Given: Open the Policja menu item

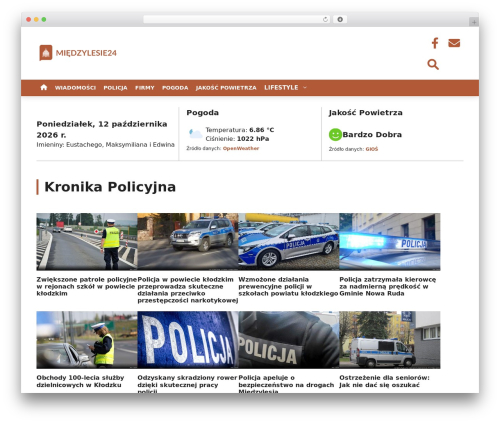Looking at the screenshot, I should click(115, 88).
